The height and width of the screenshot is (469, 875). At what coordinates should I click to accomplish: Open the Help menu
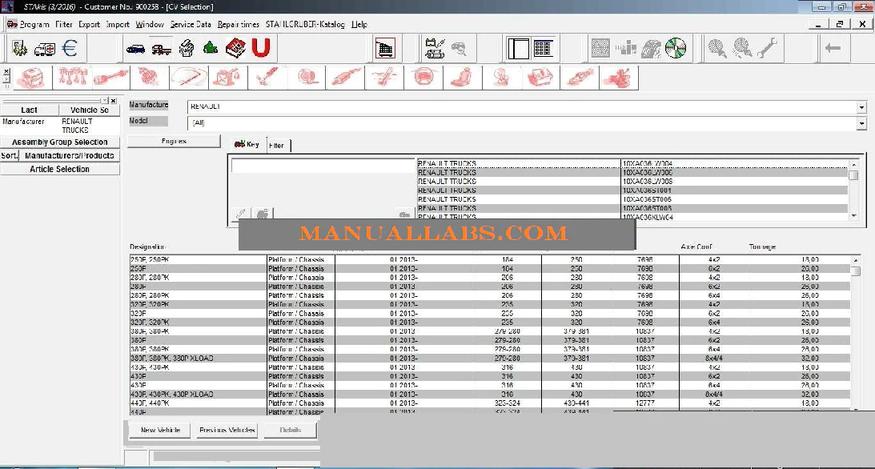pyautogui.click(x=359, y=25)
